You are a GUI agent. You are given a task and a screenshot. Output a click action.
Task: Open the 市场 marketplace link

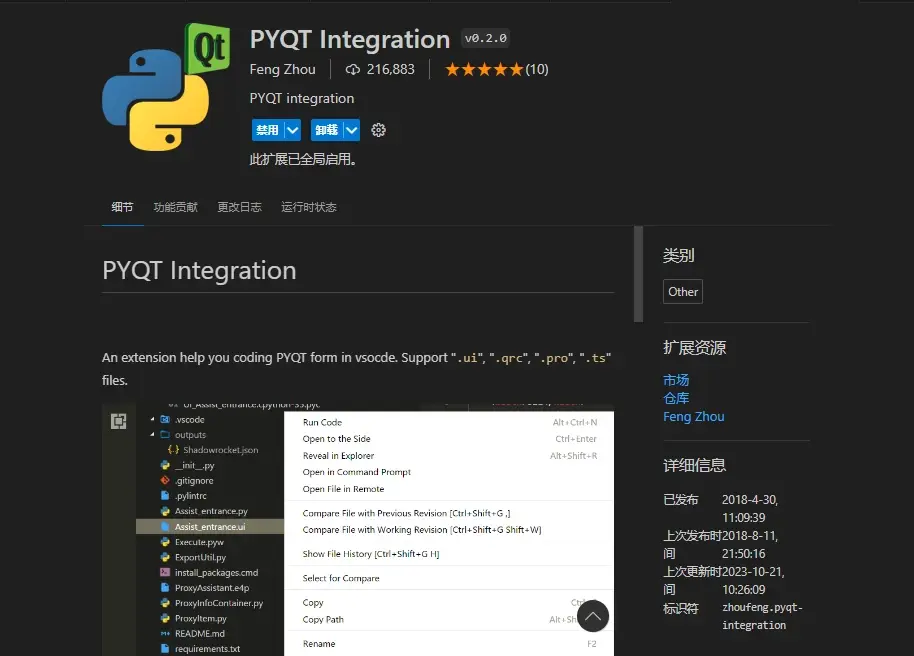tap(676, 380)
